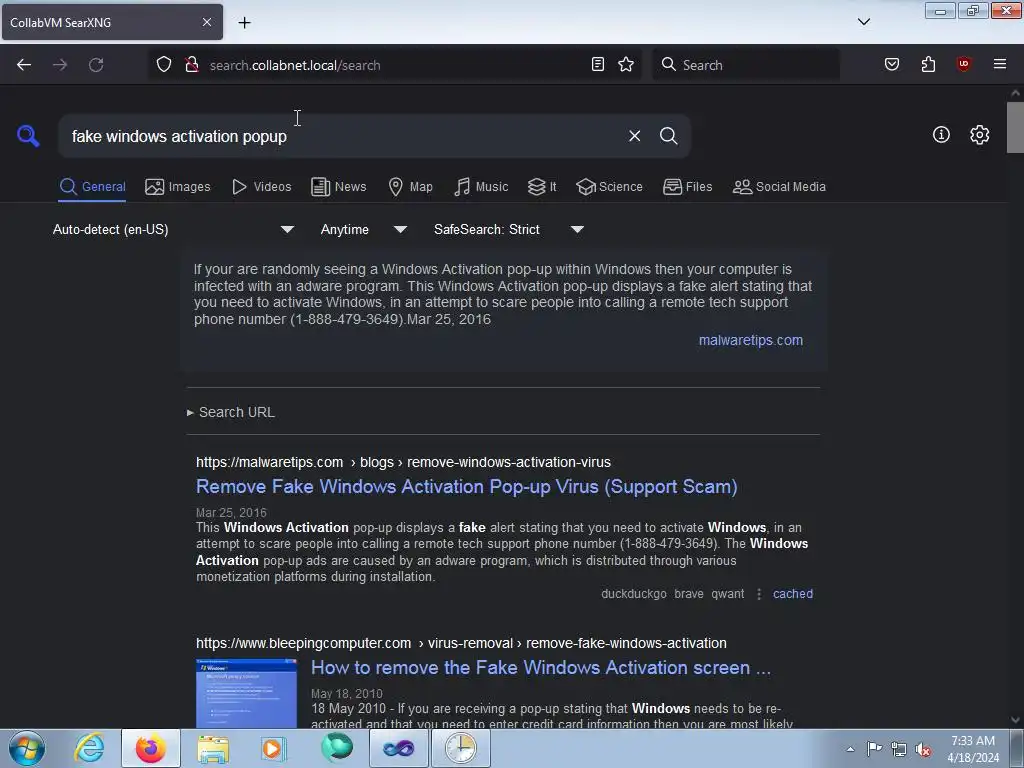Open cached version of malwaretips result
The width and height of the screenshot is (1024, 768).
tap(793, 594)
